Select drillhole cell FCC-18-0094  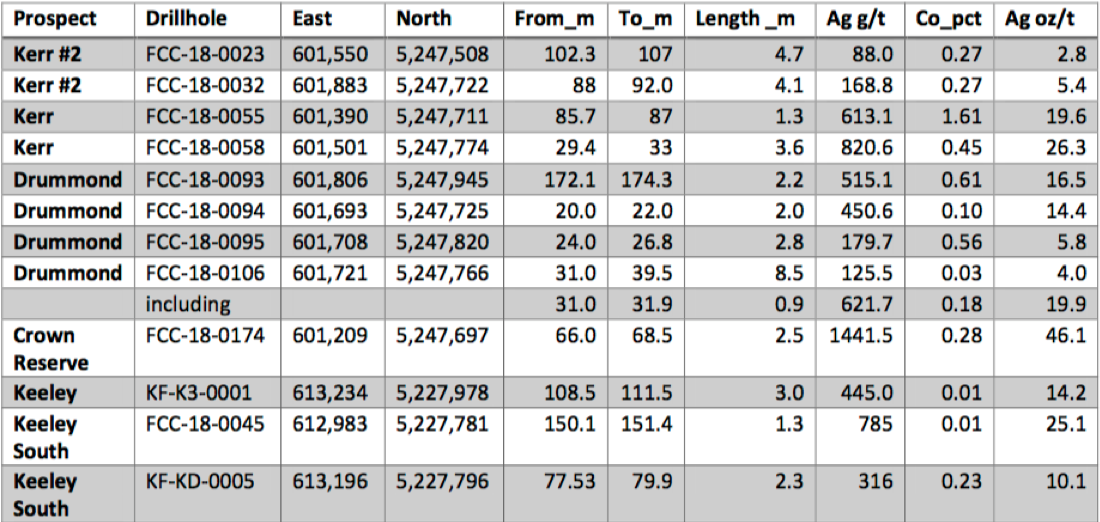[x=205, y=210]
